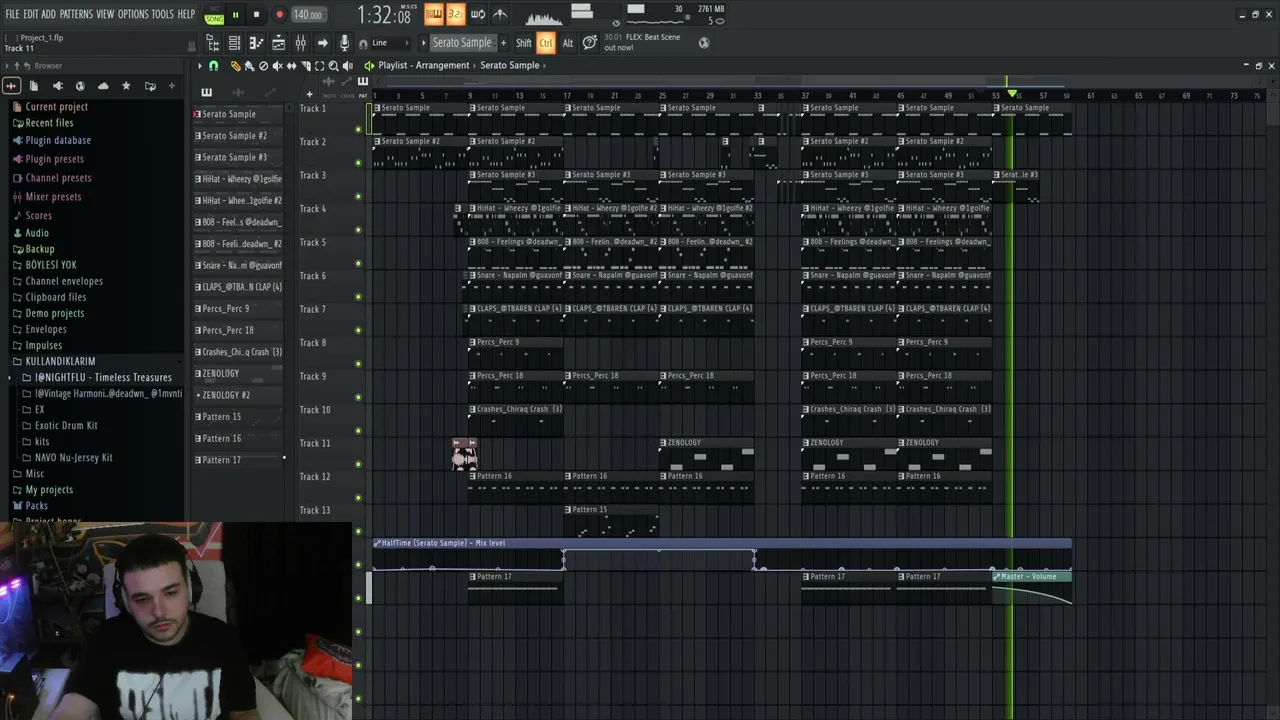Open the OPTIONS menu

pyautogui.click(x=133, y=14)
